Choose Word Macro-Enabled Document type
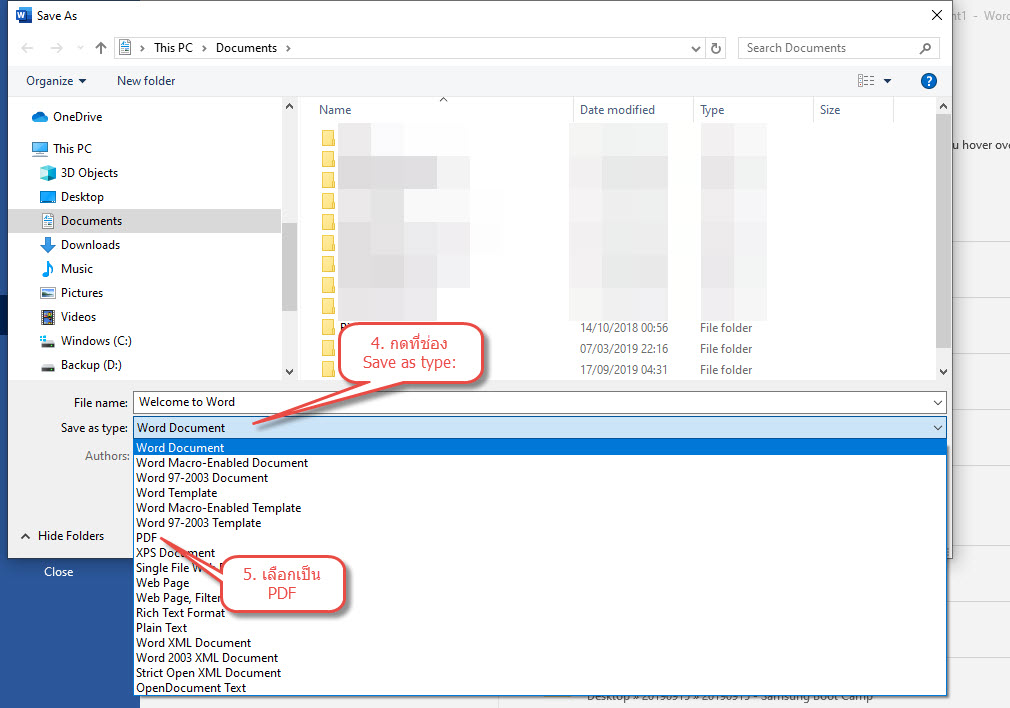 click(540, 463)
